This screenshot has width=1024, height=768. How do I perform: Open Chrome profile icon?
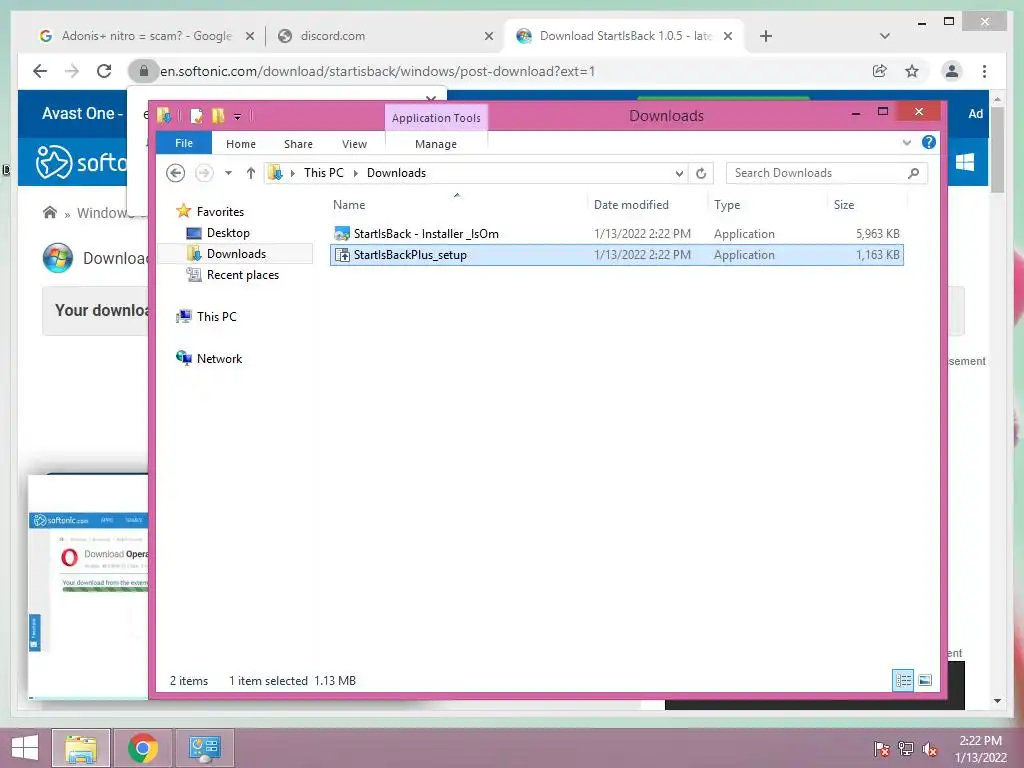pos(952,71)
